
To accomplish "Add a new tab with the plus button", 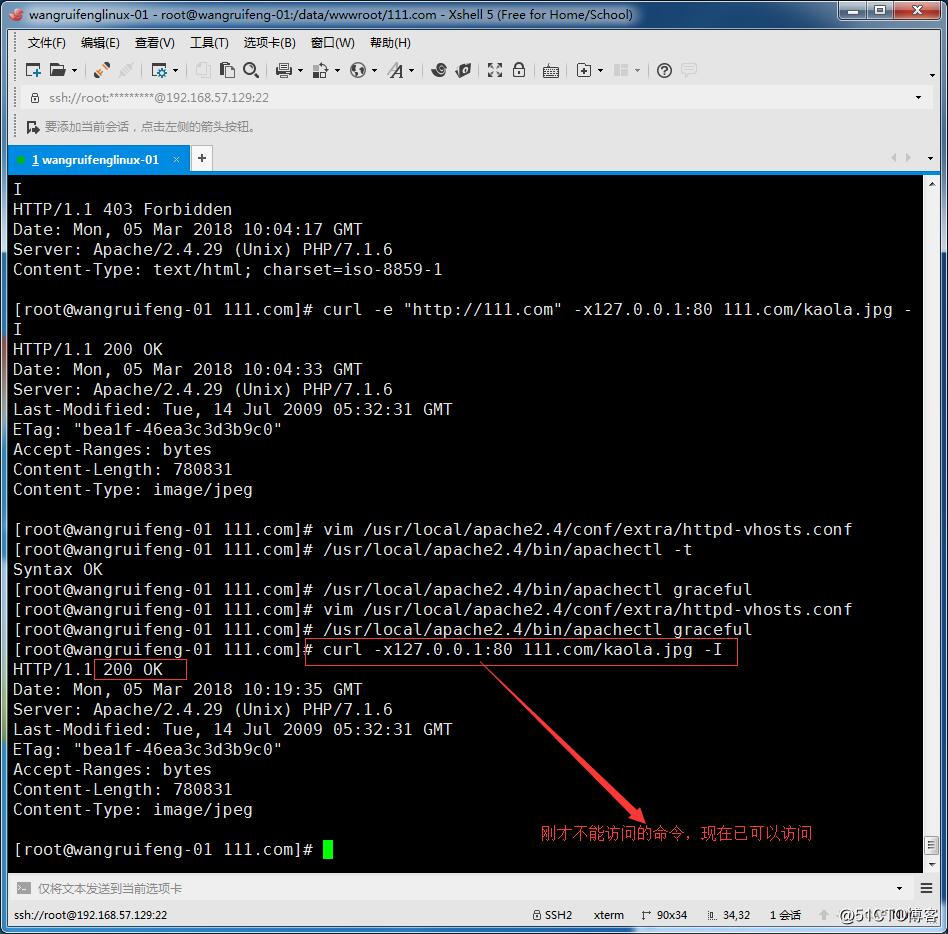I will (202, 158).
